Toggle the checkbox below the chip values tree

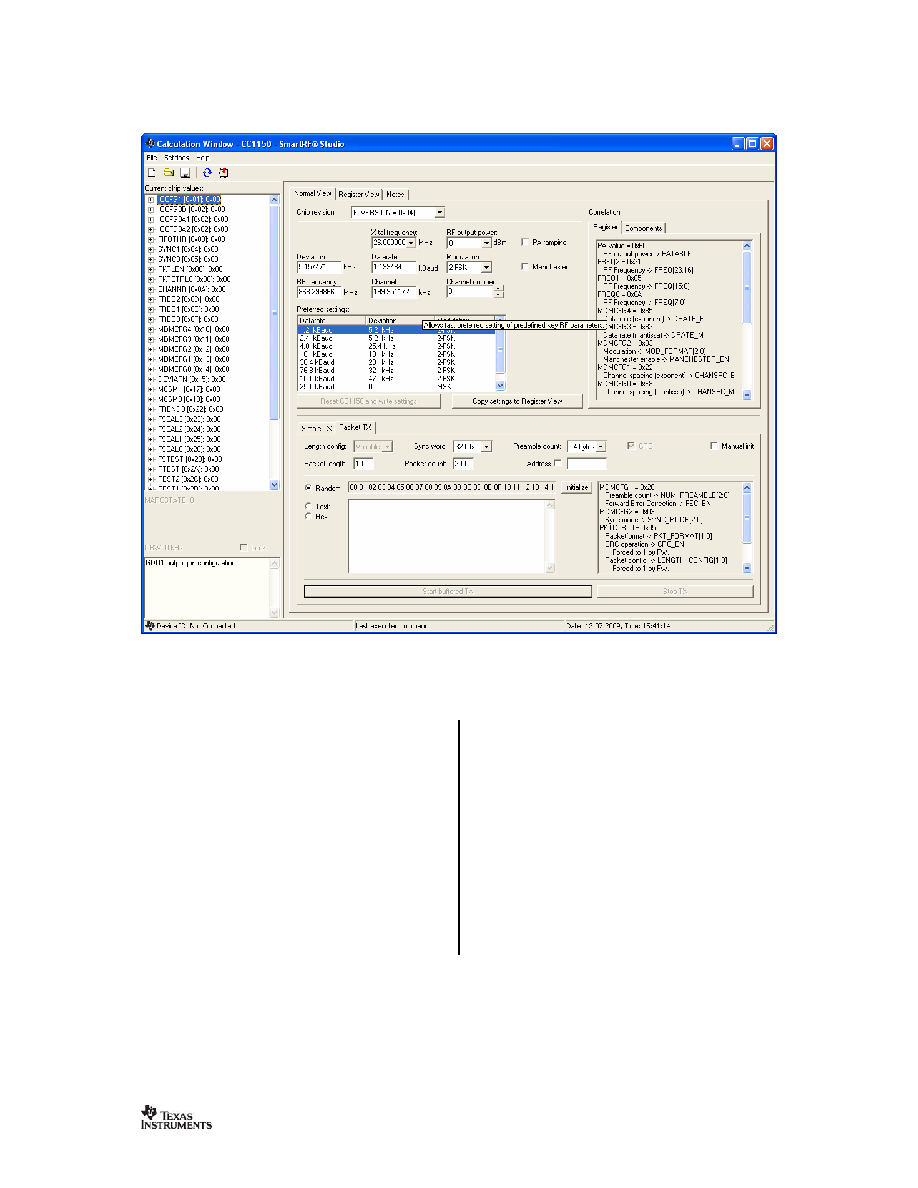(x=243, y=547)
